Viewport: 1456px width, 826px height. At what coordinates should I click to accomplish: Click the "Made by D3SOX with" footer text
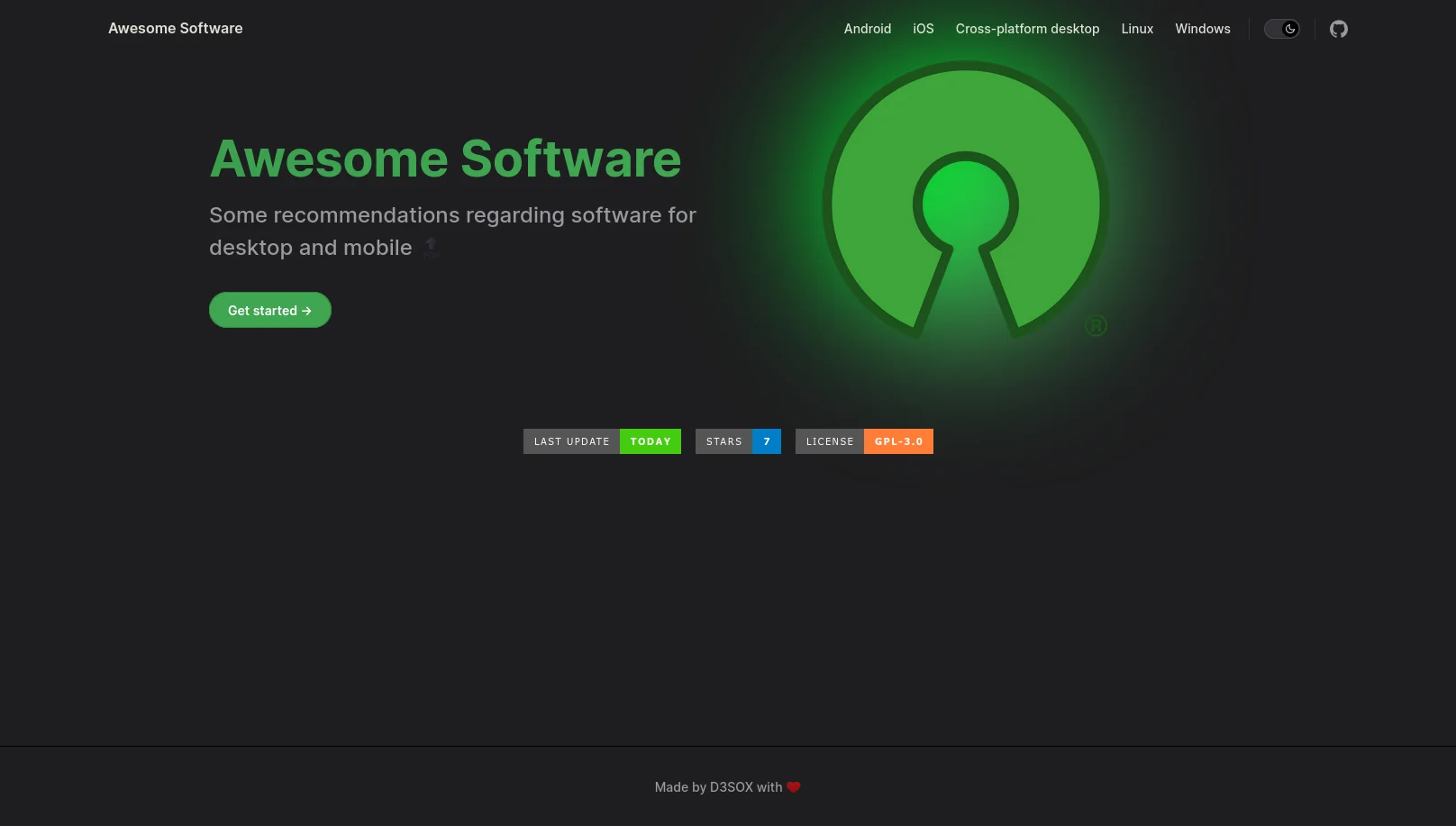point(718,787)
